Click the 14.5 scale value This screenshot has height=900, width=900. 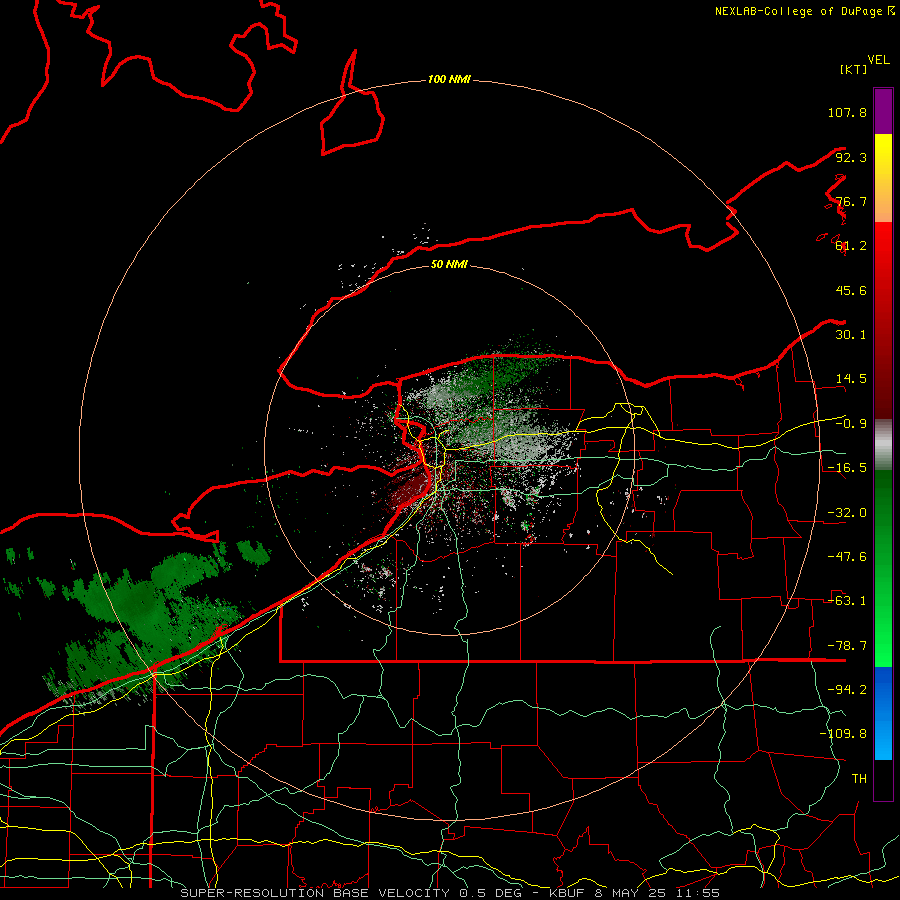pyautogui.click(x=851, y=379)
